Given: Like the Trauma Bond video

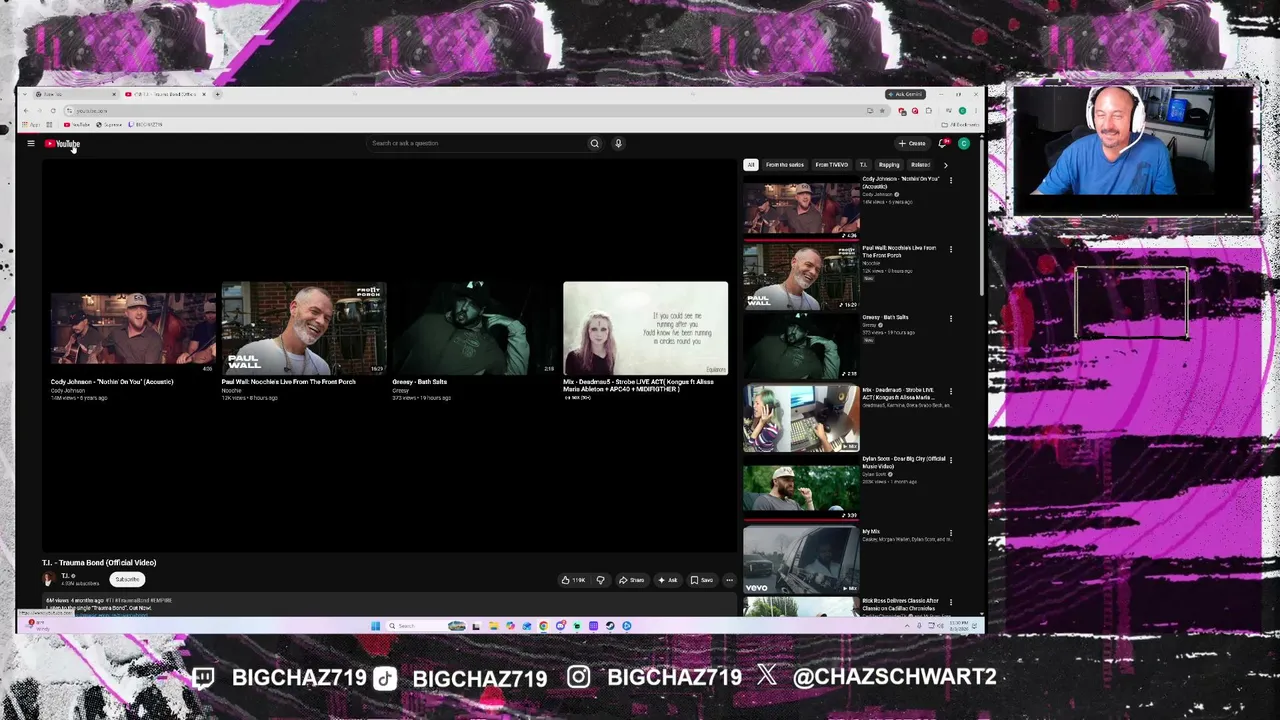Looking at the screenshot, I should [573, 580].
